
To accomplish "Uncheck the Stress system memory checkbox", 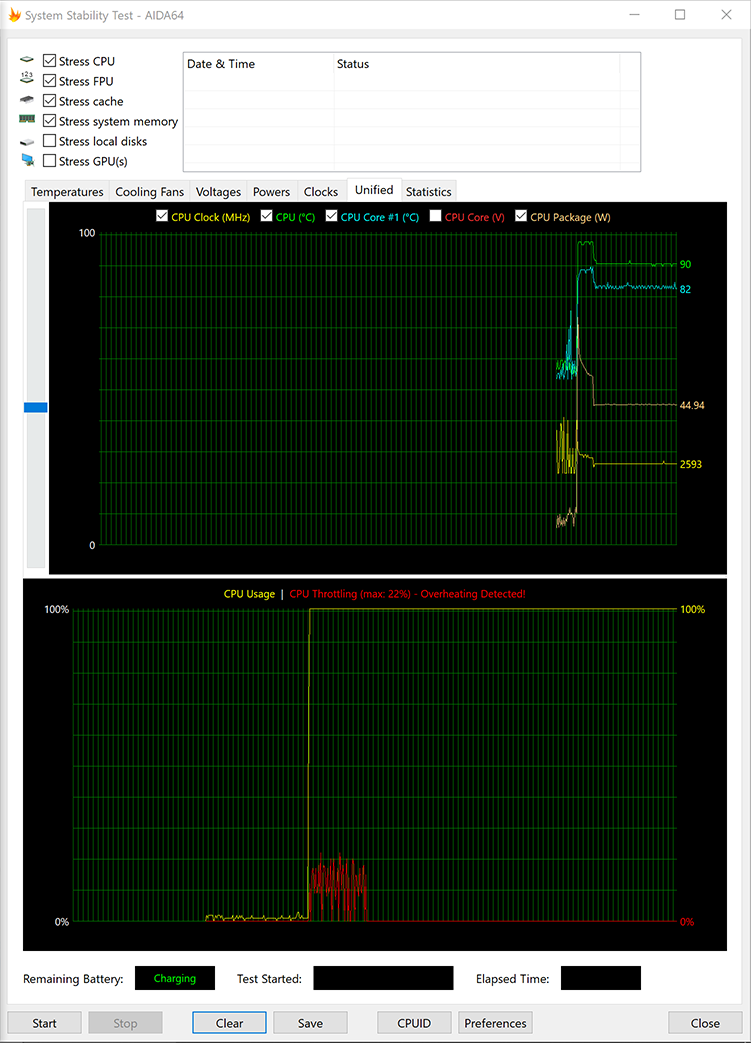I will click(49, 120).
